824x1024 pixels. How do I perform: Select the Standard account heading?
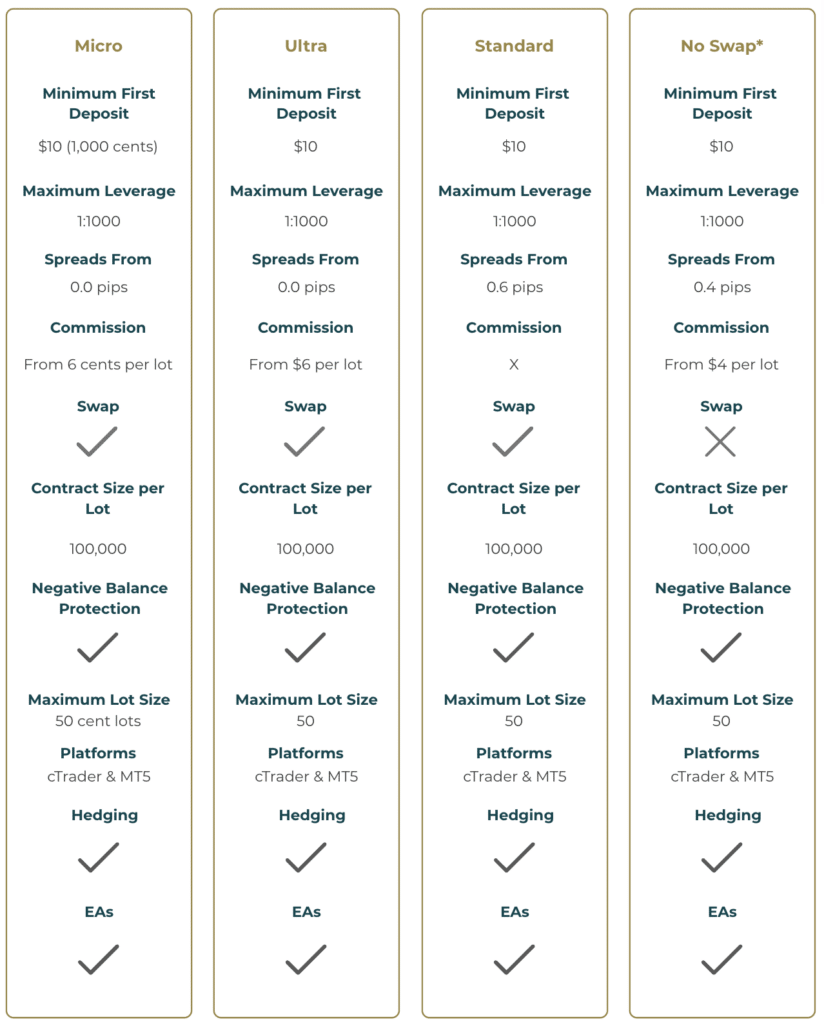[x=514, y=46]
